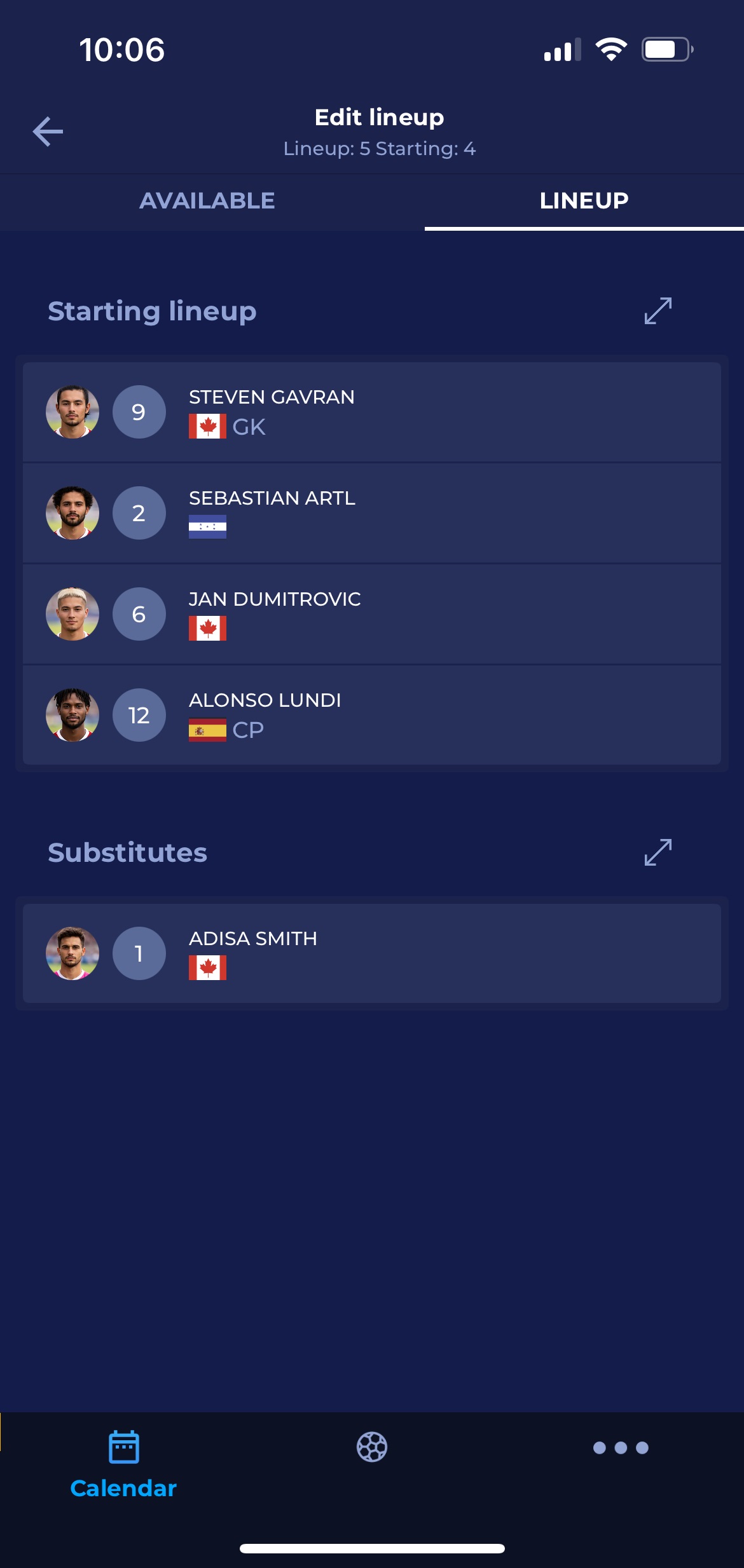Open Jan Dumitrovic player row

445,614
